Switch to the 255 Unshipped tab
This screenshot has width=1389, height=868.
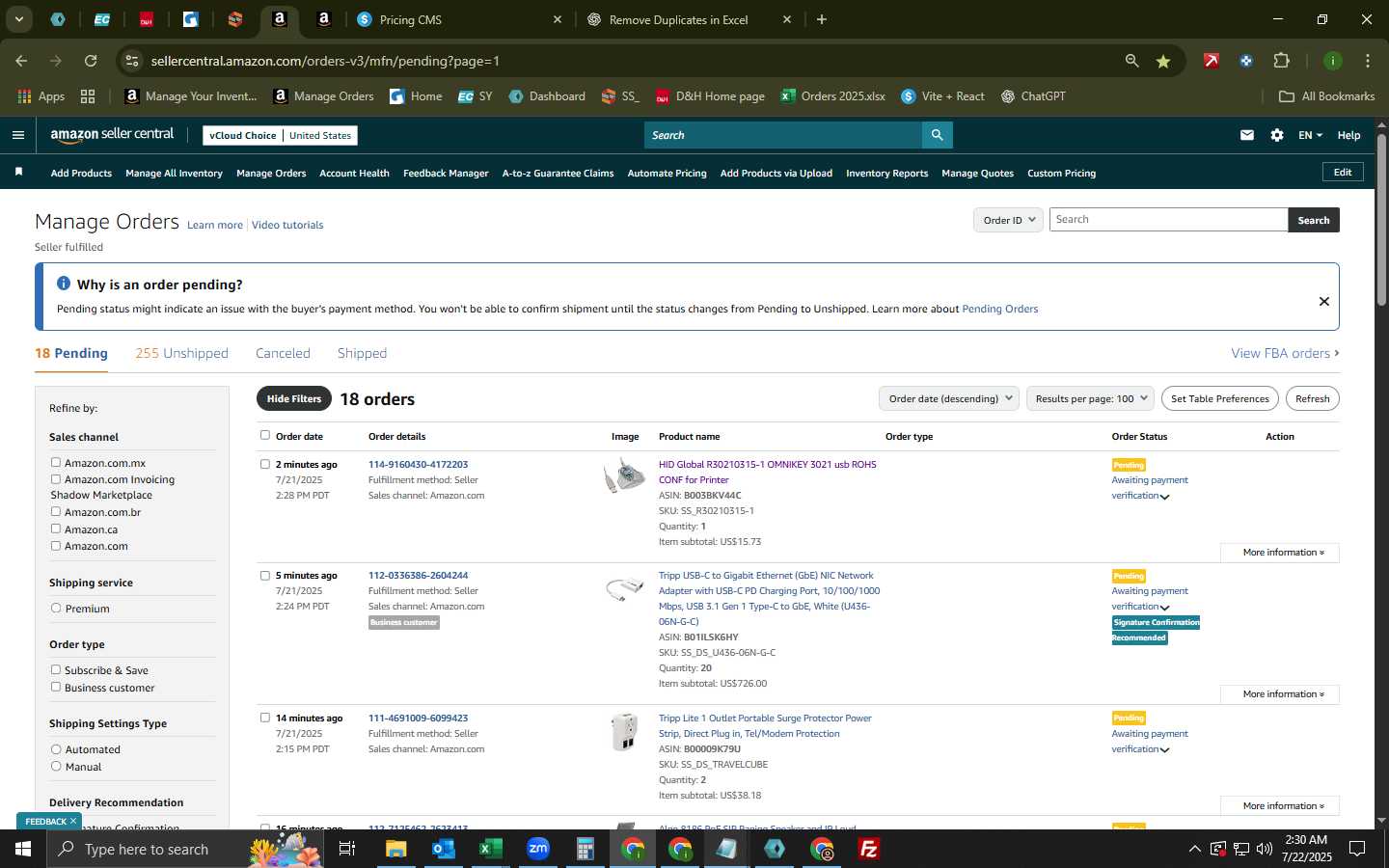(x=181, y=353)
